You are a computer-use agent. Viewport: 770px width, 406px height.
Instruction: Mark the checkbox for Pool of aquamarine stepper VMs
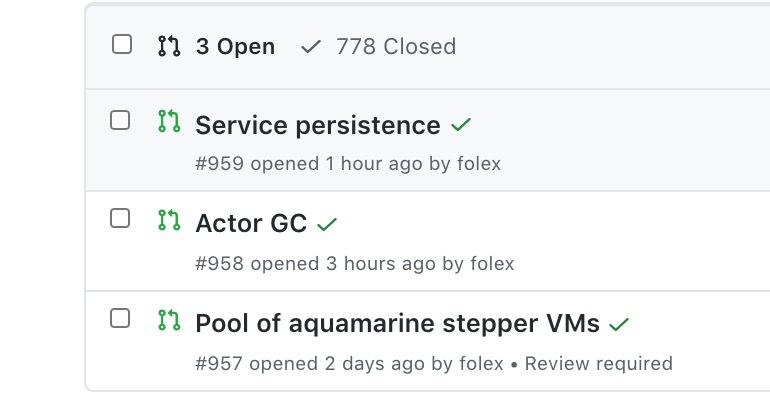point(120,318)
